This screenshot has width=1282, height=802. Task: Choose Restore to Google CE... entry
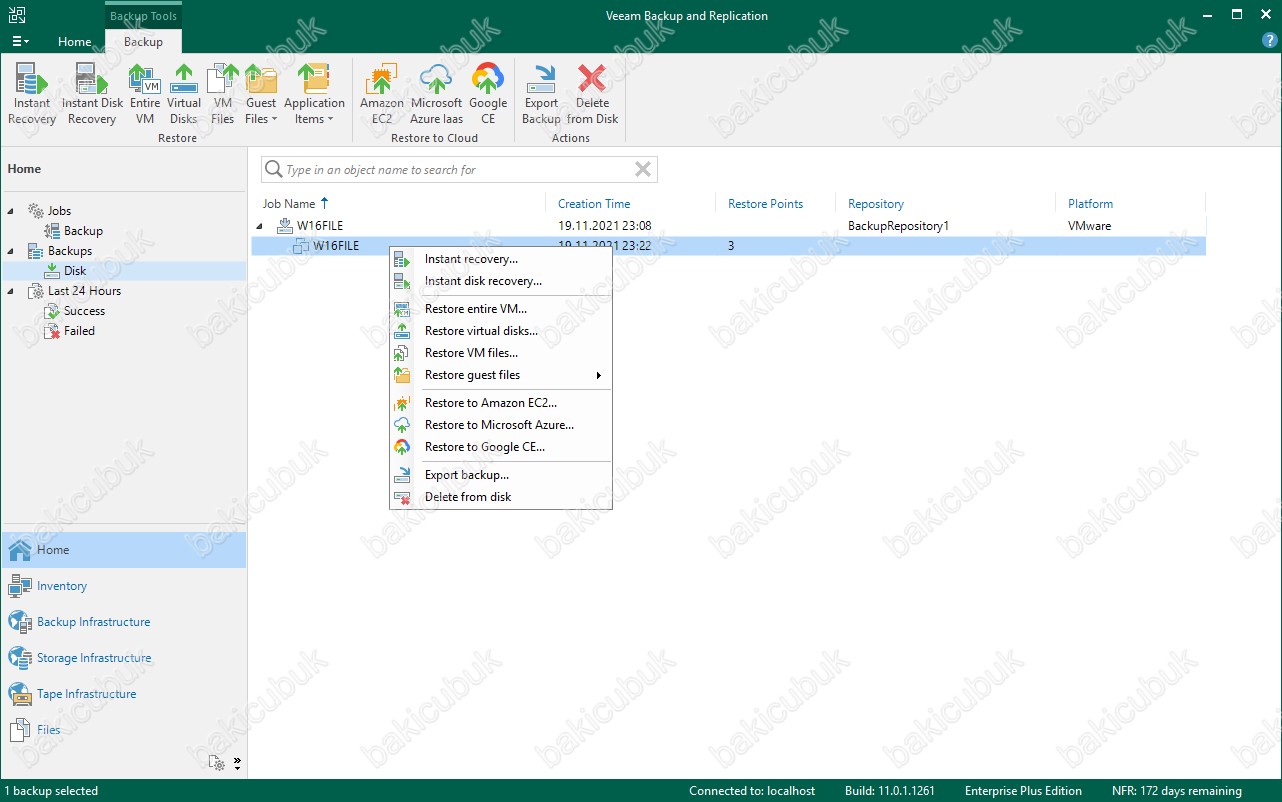[x=500, y=447]
